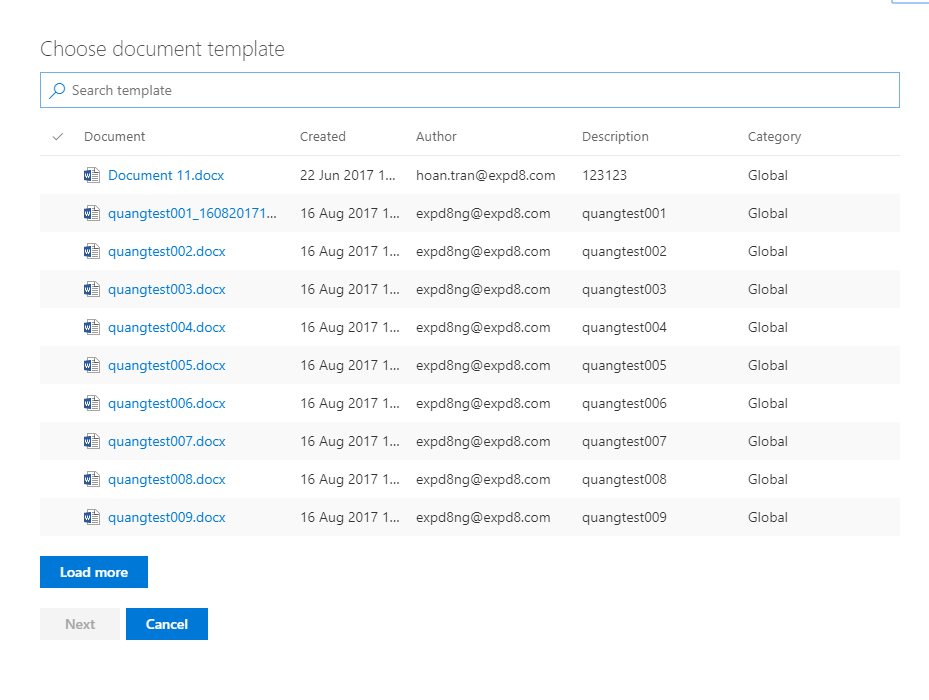Click the Word icon next to quangtest008.docx
This screenshot has width=929, height=700.
[x=92, y=479]
